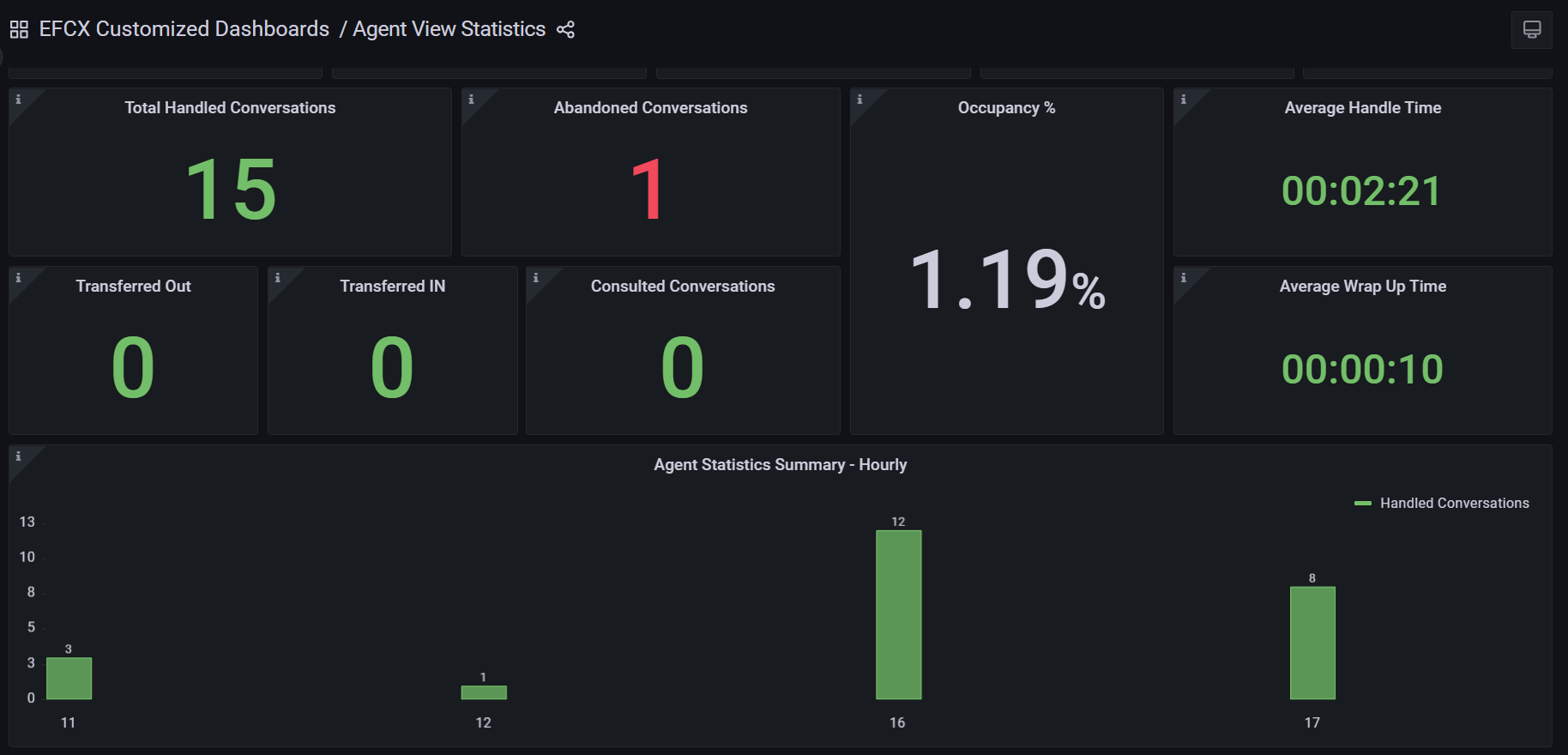
Task: Click Average Wrap Up Time info icon
Action: [1183, 278]
